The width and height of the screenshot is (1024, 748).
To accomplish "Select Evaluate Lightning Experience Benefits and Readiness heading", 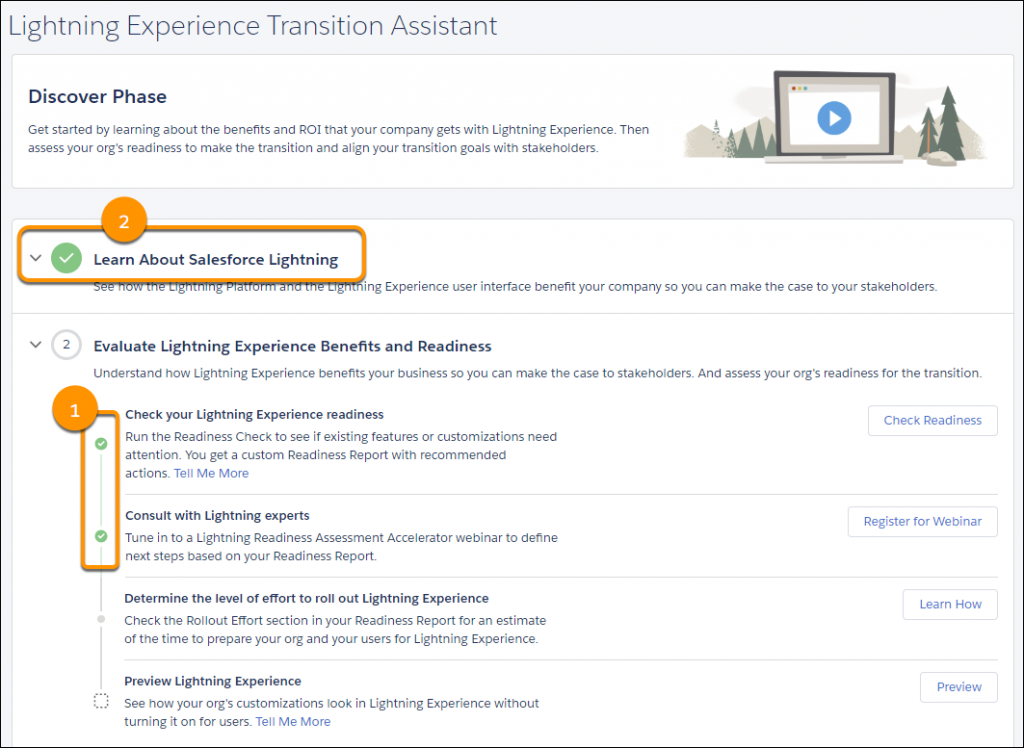I will pyautogui.click(x=292, y=347).
